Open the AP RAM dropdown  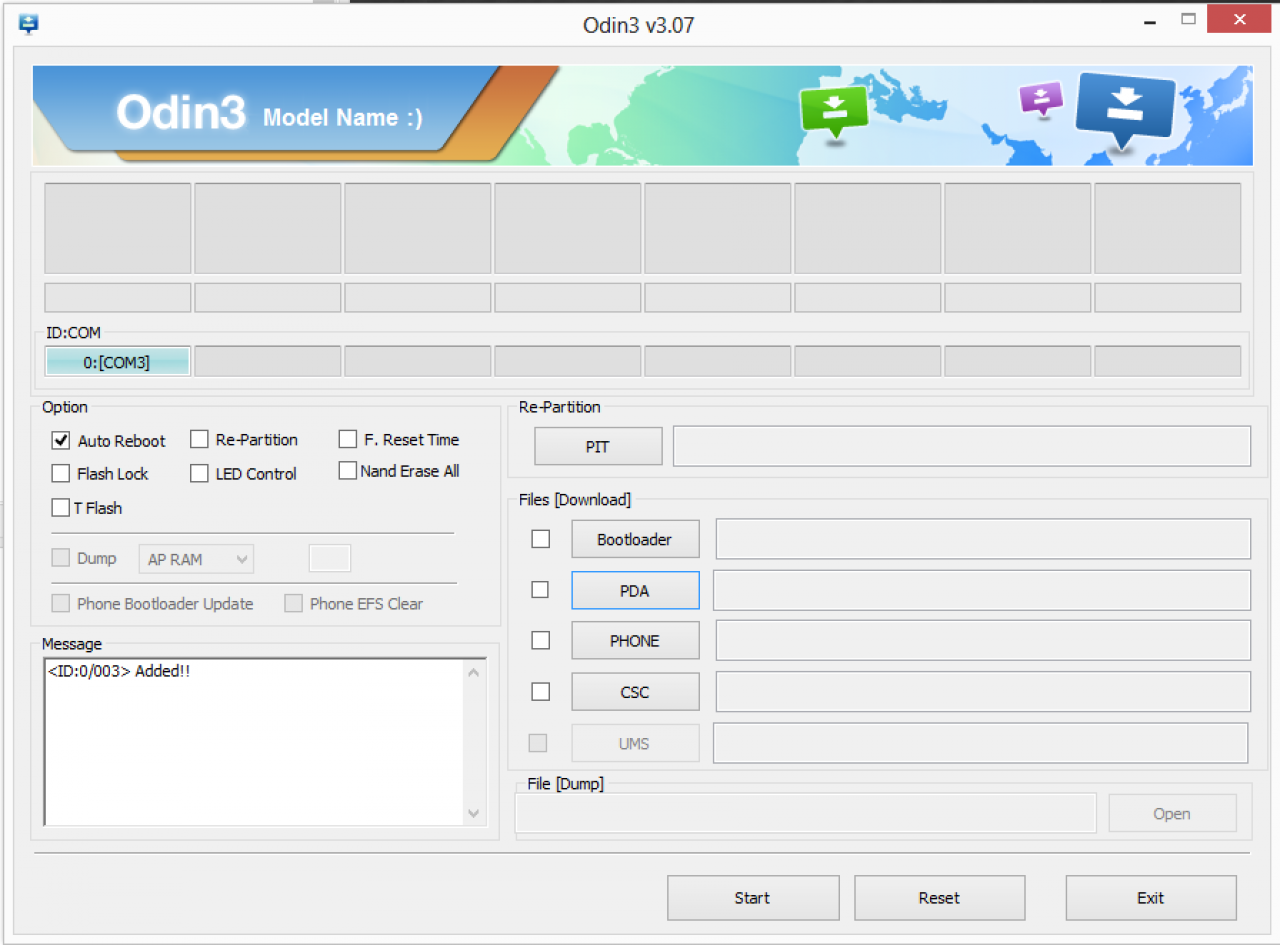tap(196, 559)
